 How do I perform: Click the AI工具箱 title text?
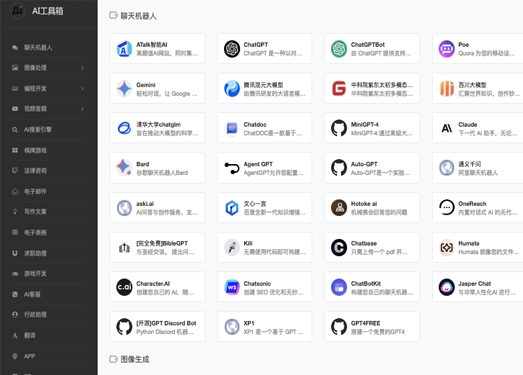(x=48, y=11)
